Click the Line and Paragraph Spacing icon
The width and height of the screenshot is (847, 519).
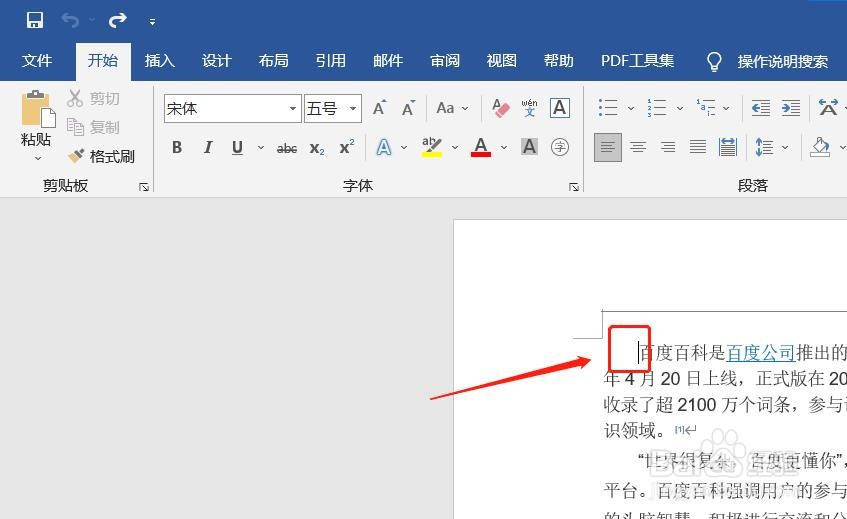point(764,147)
